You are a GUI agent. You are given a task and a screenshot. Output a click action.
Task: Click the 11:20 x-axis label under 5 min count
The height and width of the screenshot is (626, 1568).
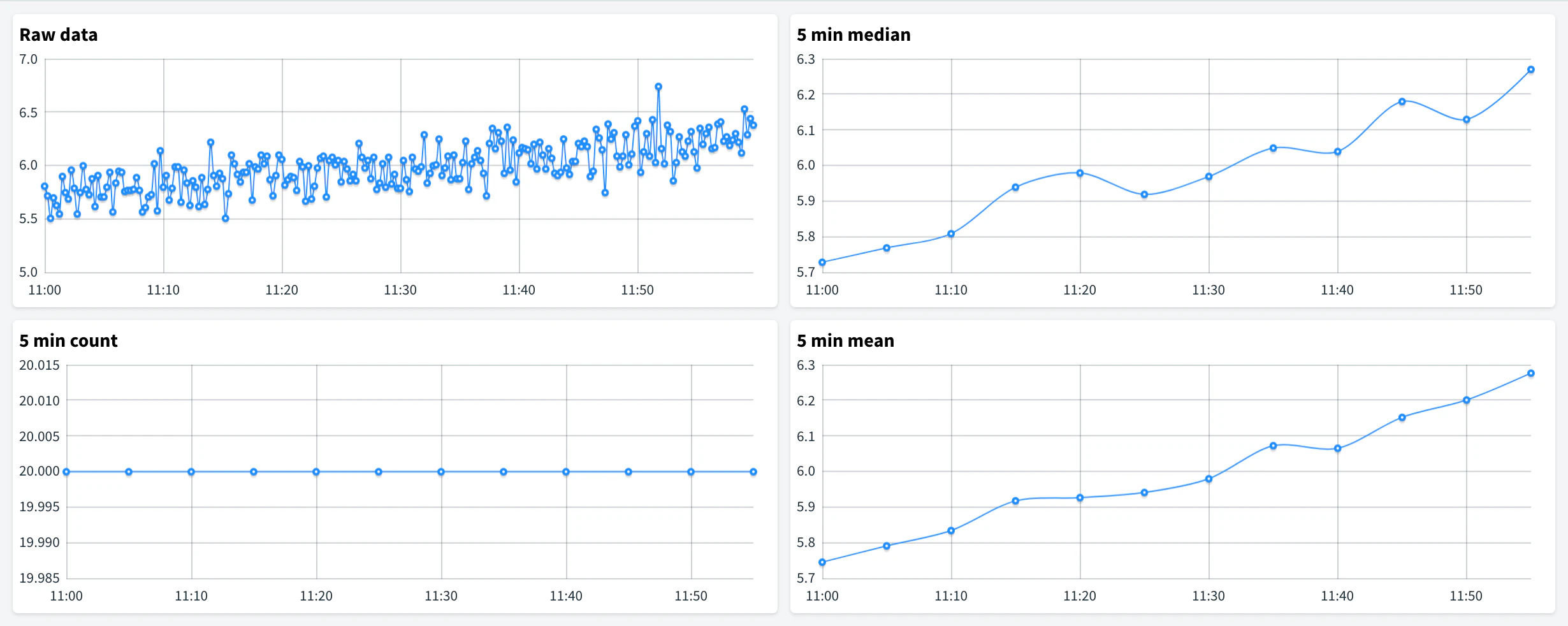[316, 596]
